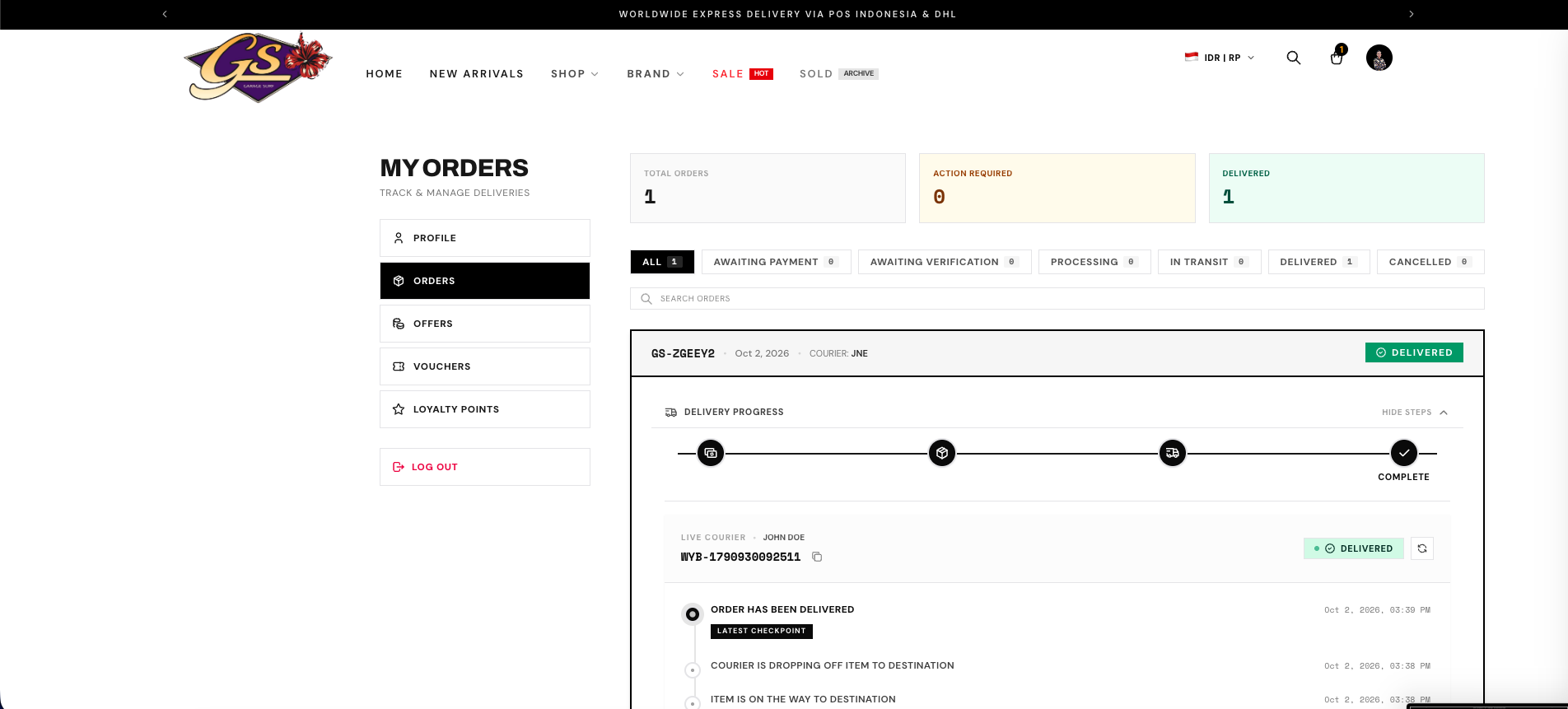Click the Action Required summary card
The image size is (1568, 709).
tap(1057, 188)
